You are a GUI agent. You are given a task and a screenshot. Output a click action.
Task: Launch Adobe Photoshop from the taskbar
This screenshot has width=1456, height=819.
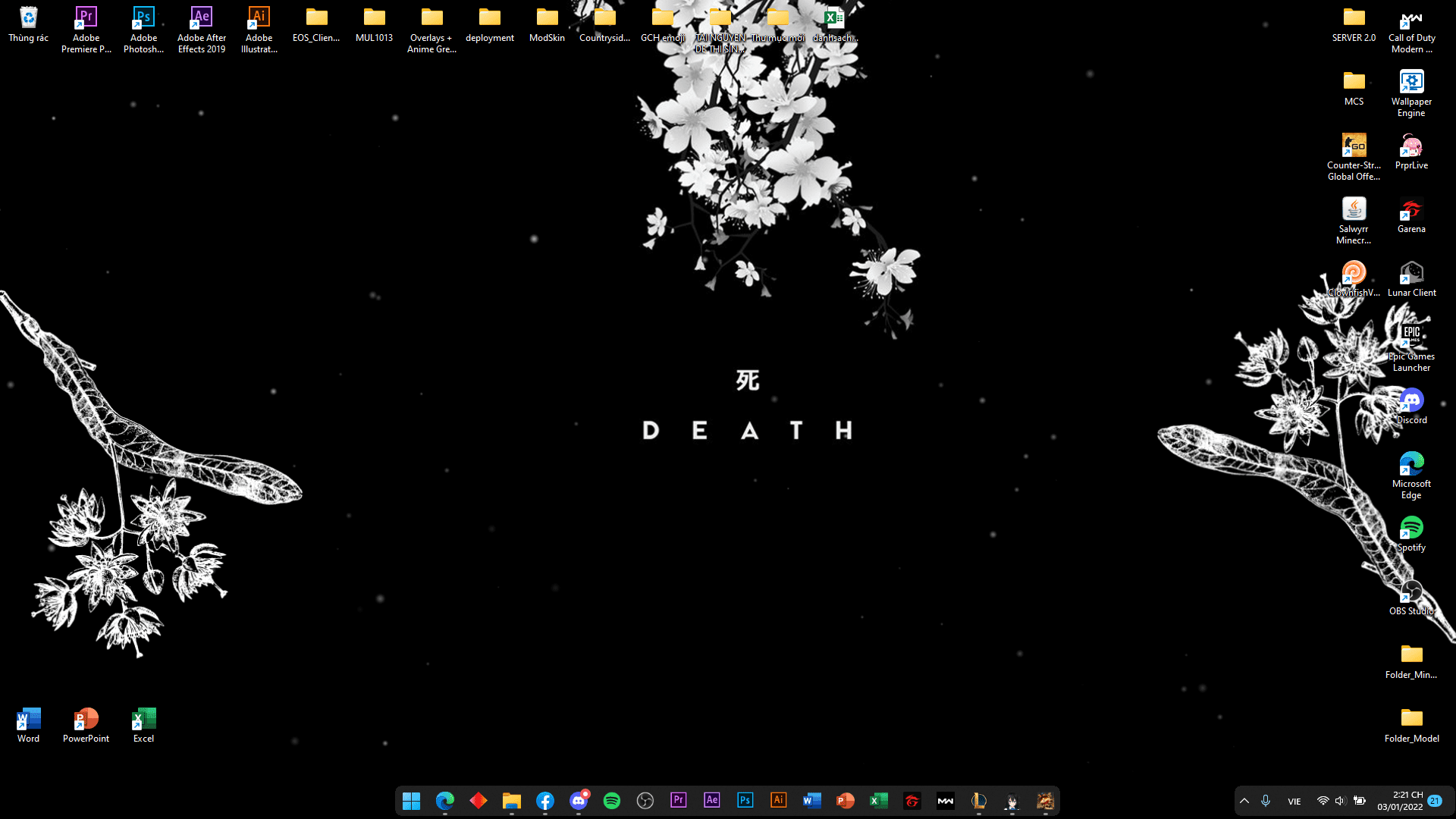pos(745,800)
